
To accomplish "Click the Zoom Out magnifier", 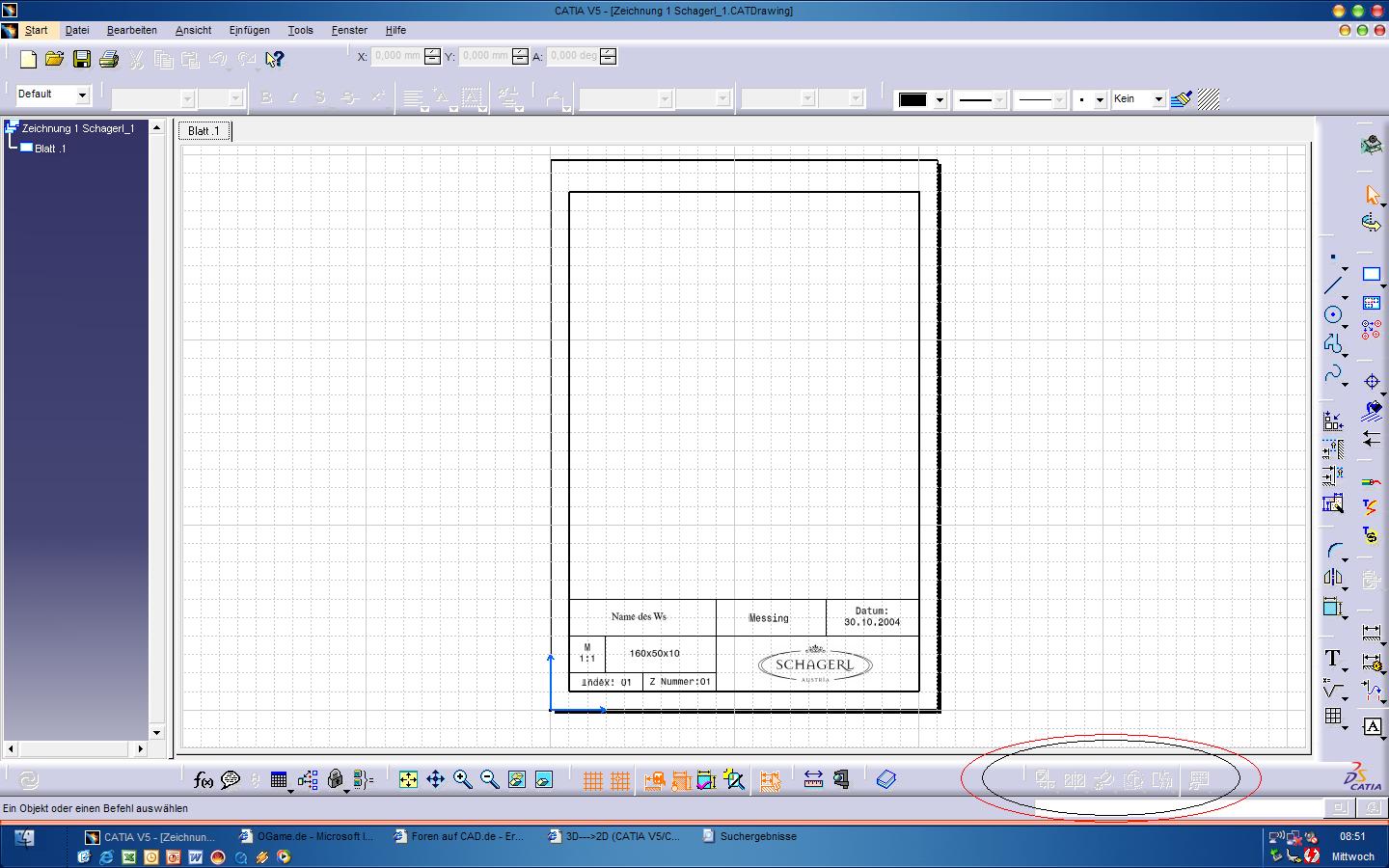I will click(x=490, y=779).
